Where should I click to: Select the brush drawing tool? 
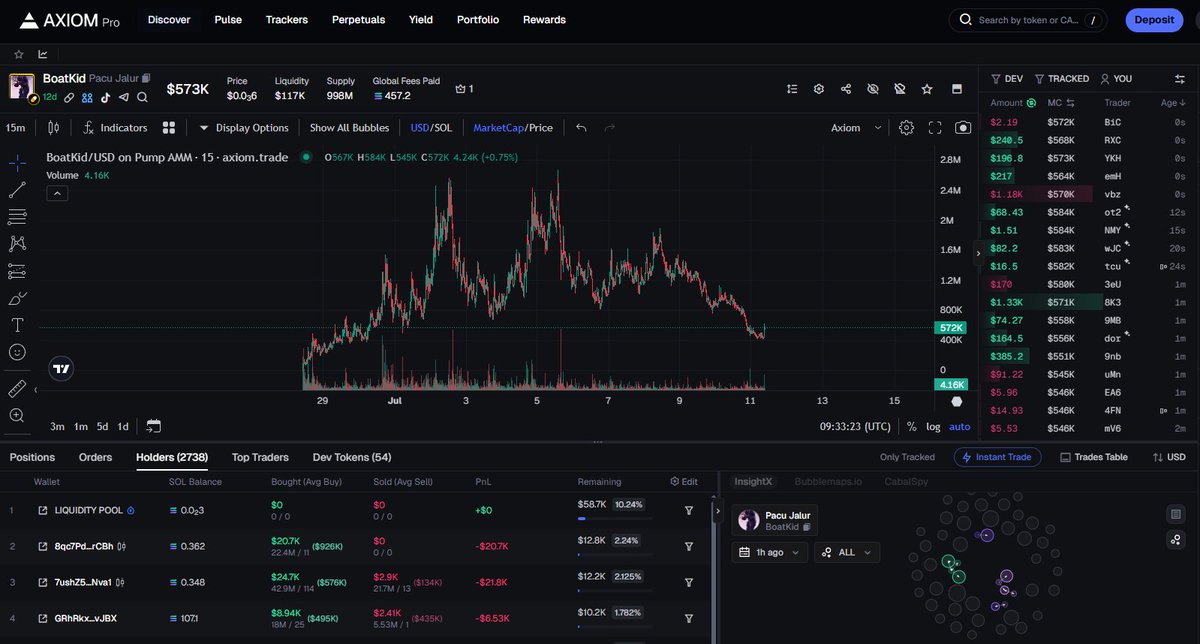pyautogui.click(x=17, y=298)
